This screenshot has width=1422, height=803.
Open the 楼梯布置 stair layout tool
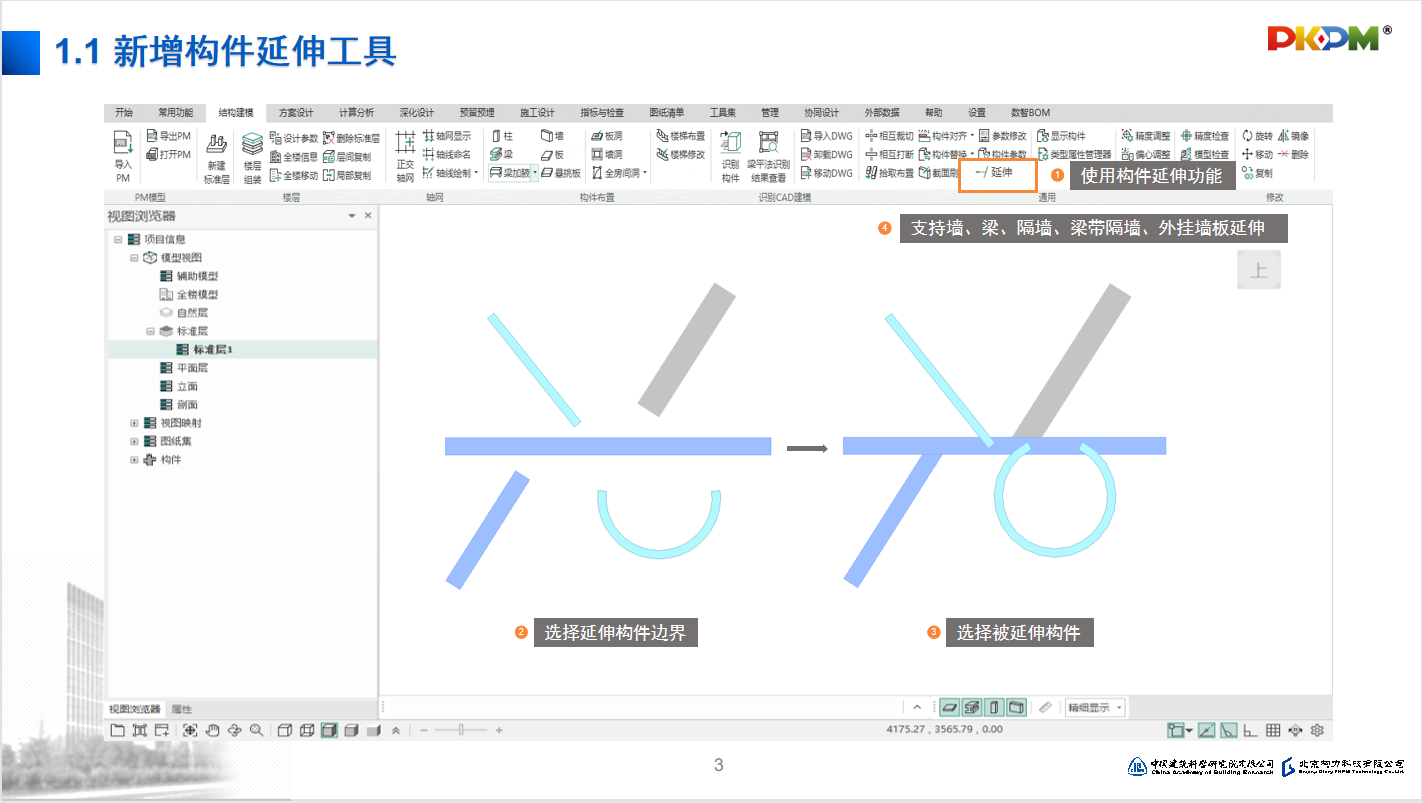[680, 136]
